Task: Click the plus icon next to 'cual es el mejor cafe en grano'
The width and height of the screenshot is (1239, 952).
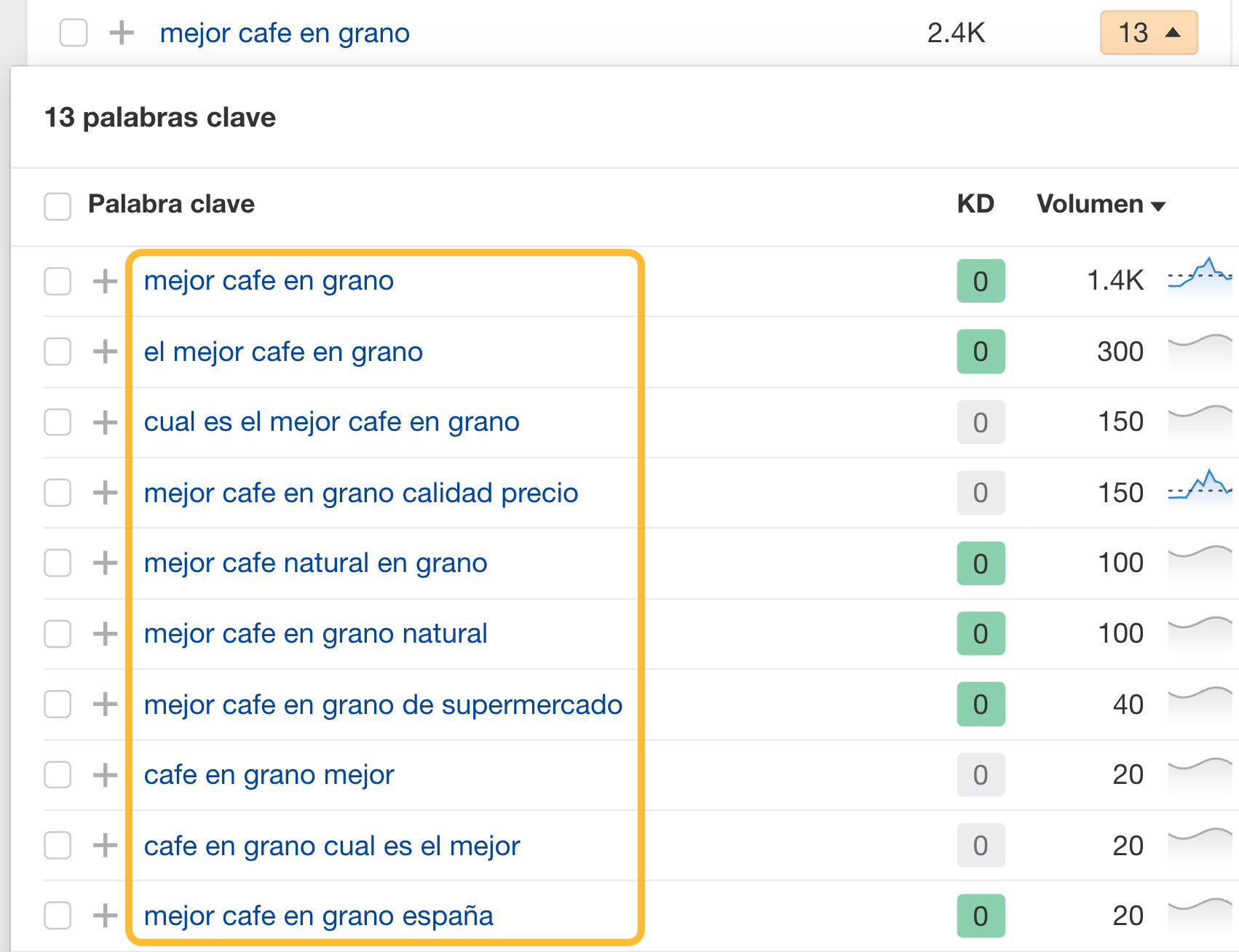Action: [x=106, y=422]
